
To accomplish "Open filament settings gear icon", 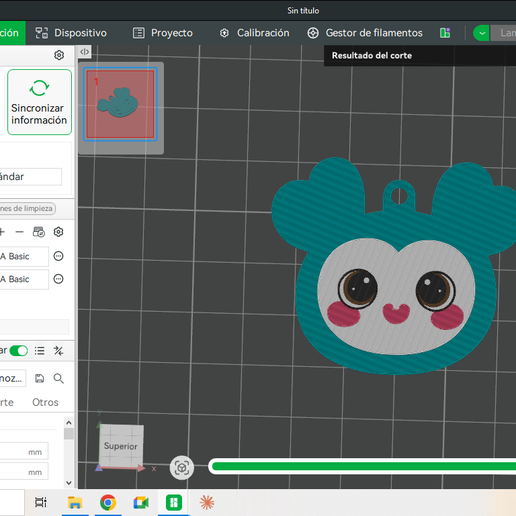I will pos(58,232).
